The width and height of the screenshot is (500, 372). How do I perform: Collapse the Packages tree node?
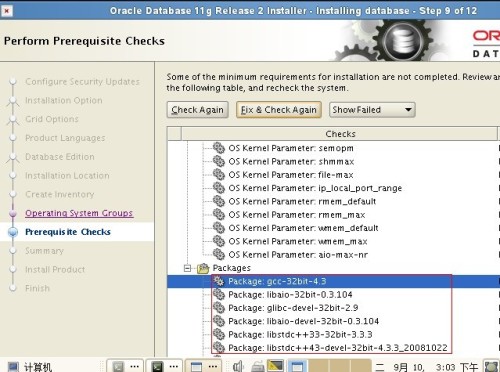pyautogui.click(x=188, y=268)
